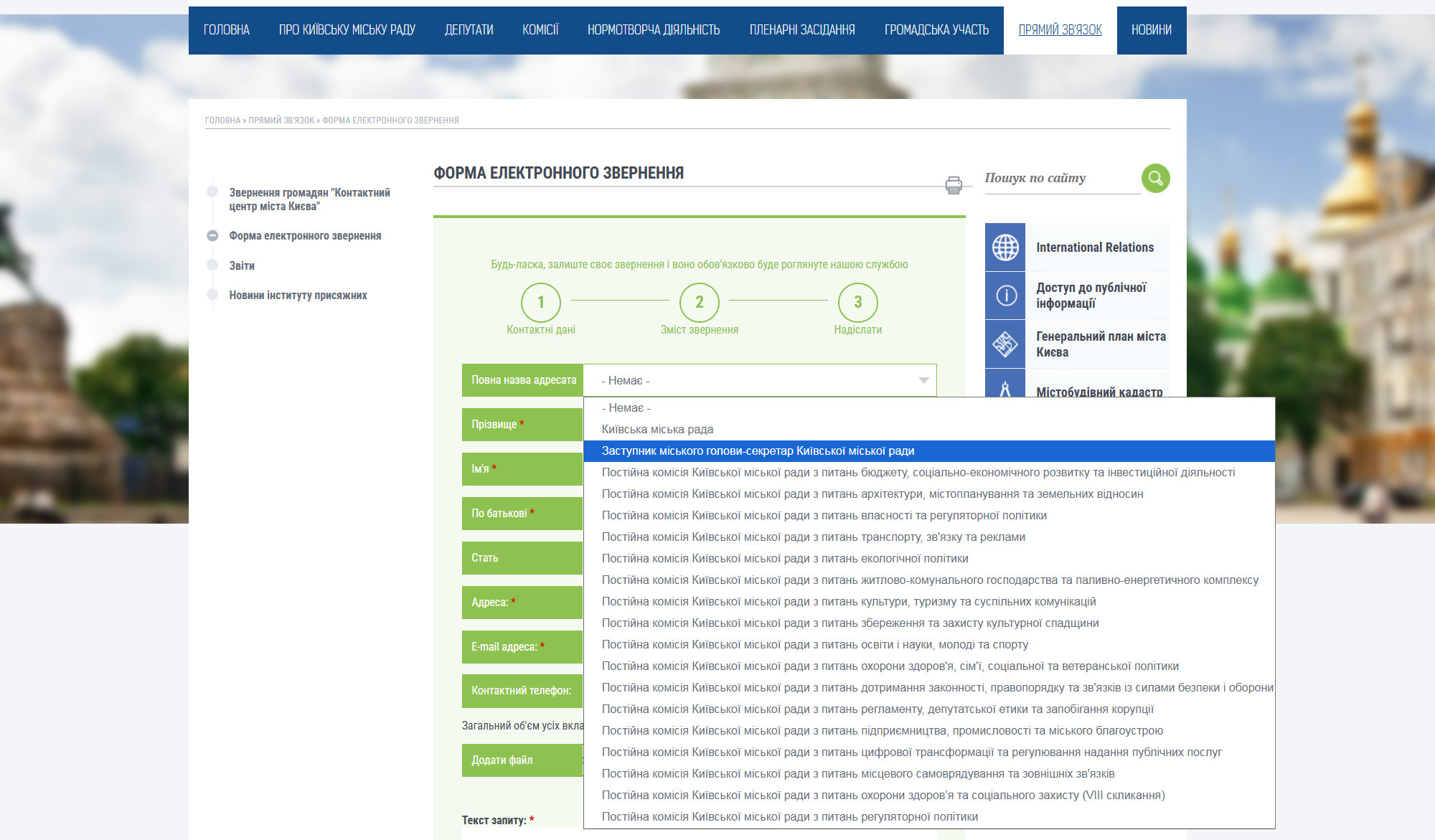Click step 3 Надіслати circle
The image size is (1435, 840).
[x=857, y=302]
